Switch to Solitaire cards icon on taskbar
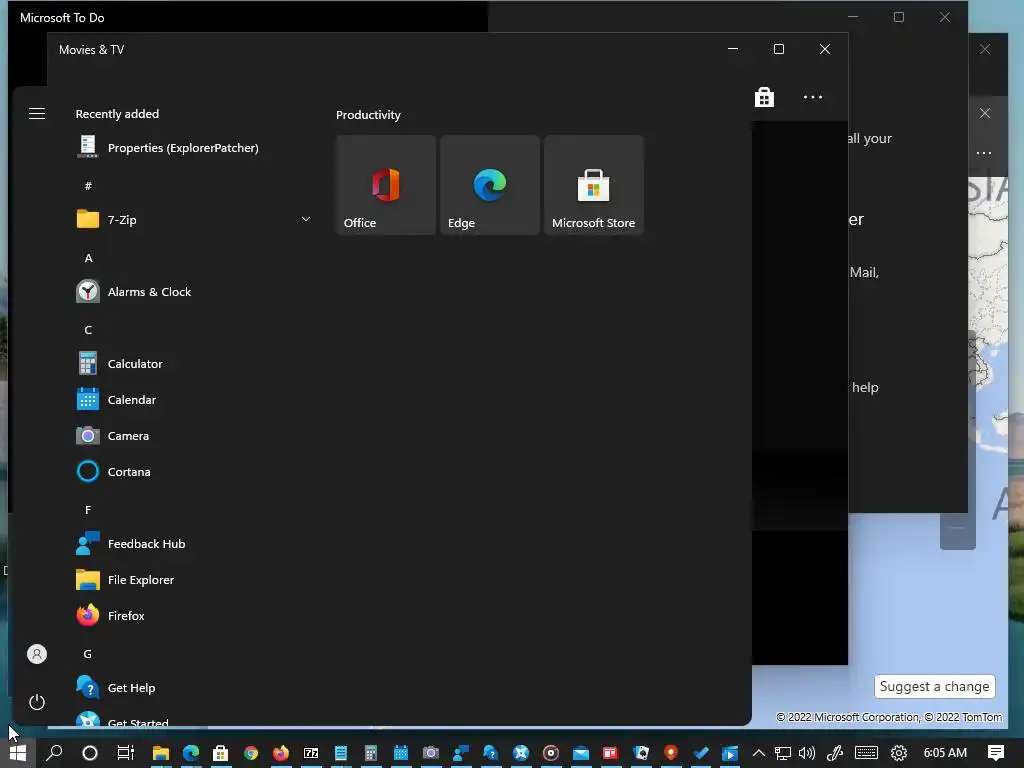Screen dimensions: 1024x768 pos(641,753)
